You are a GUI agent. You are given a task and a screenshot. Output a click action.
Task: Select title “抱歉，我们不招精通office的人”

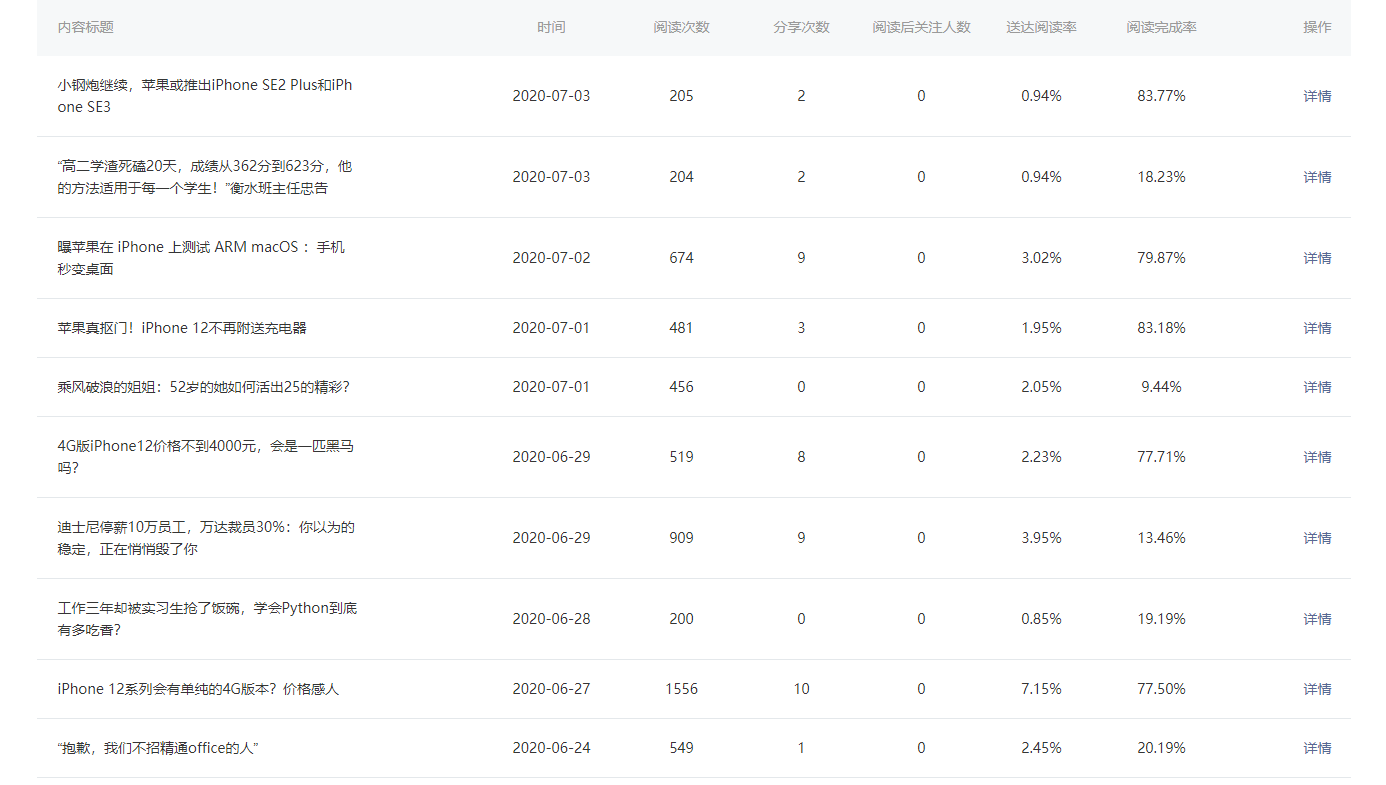159,748
